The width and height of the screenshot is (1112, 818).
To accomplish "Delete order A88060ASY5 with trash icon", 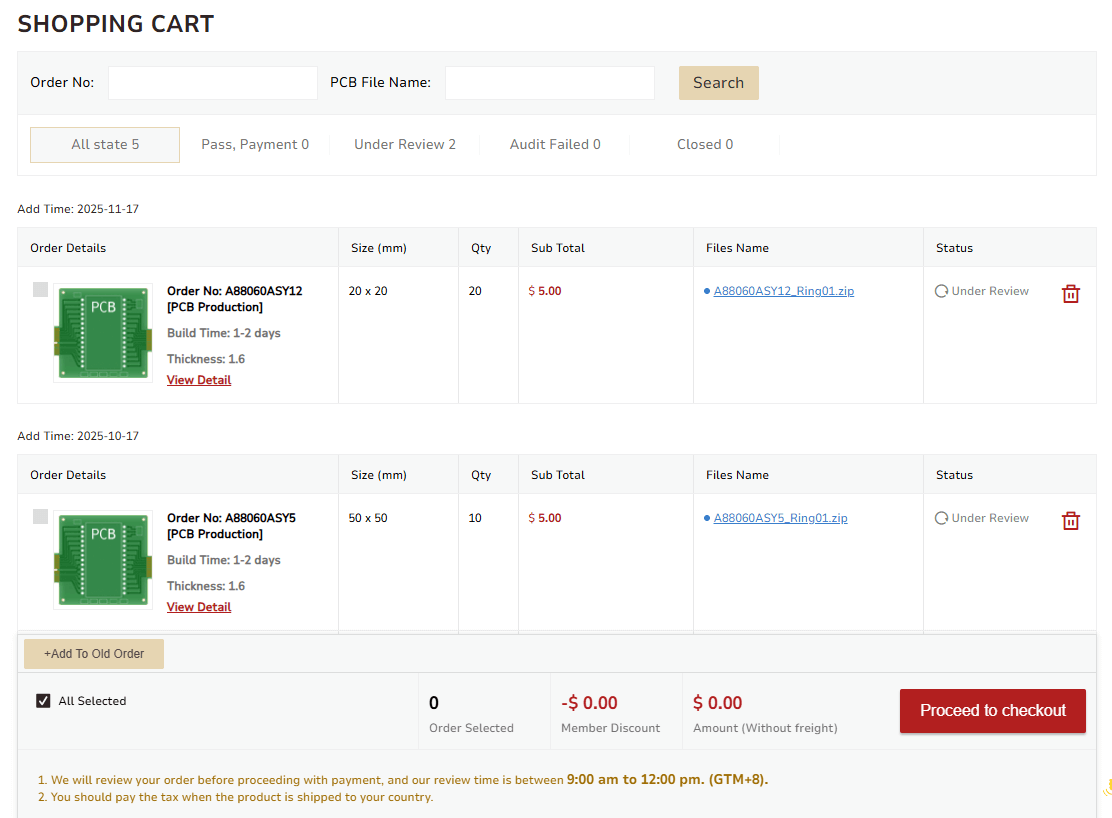I will [x=1070, y=520].
